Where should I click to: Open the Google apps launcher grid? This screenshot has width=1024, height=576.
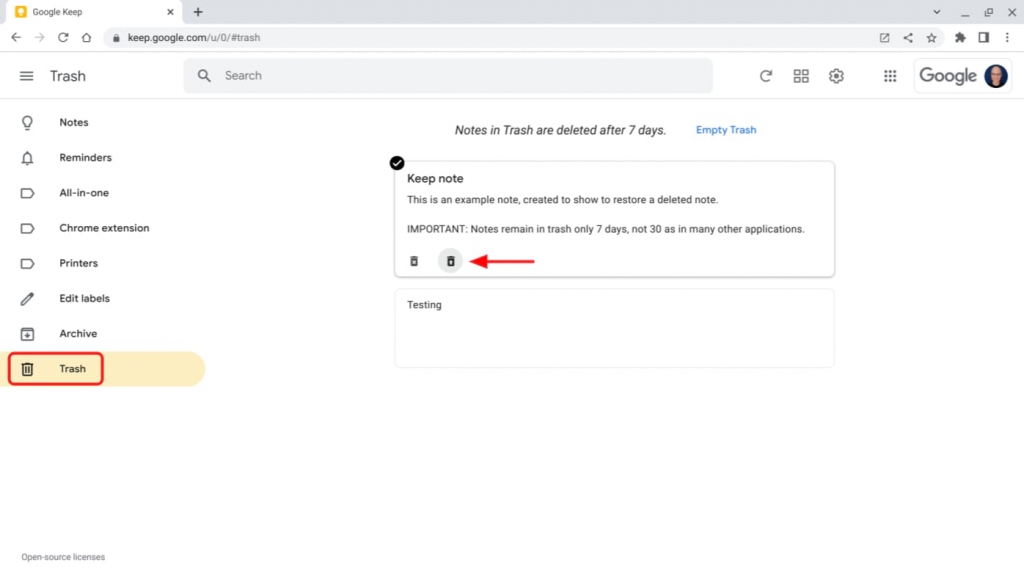(x=890, y=75)
